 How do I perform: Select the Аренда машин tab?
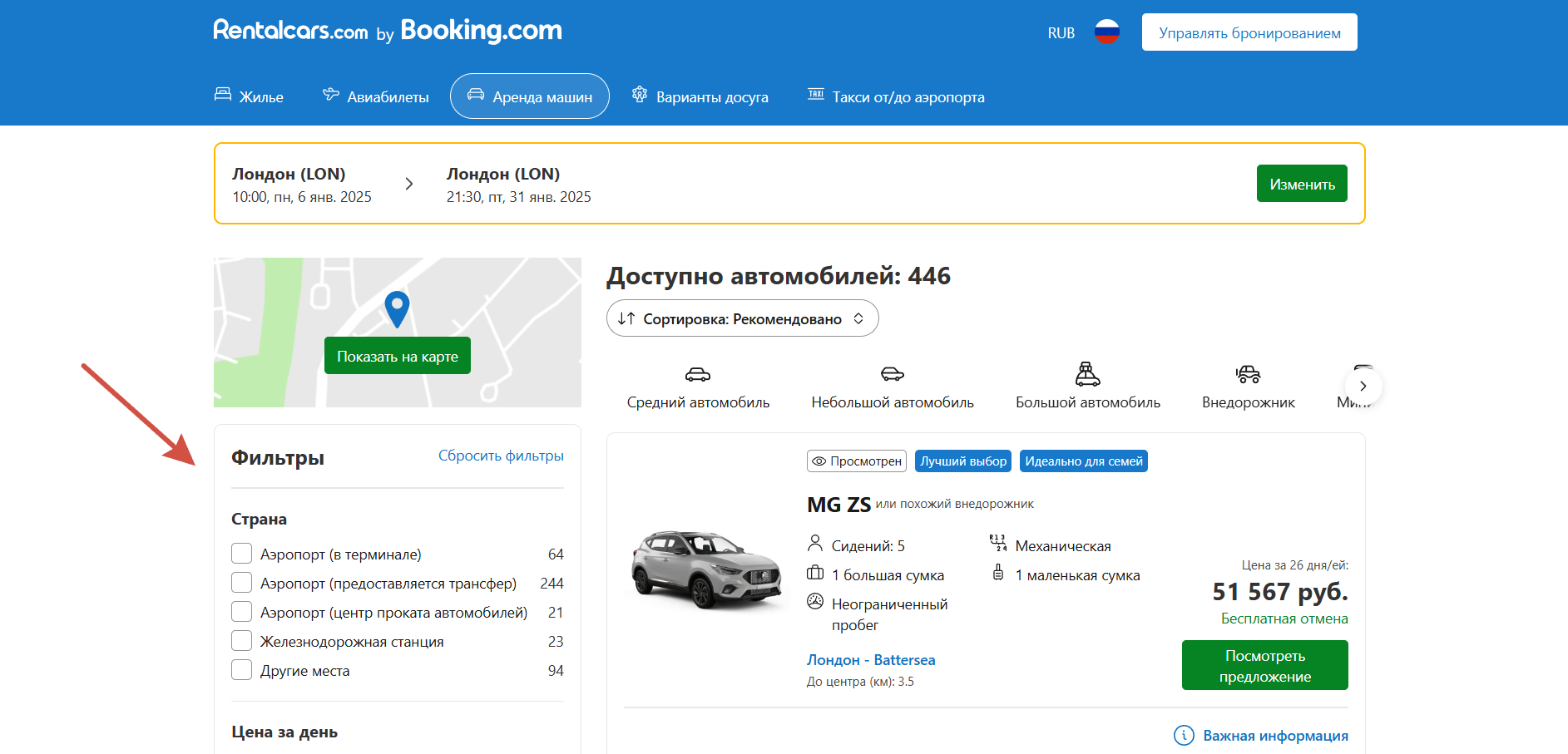(x=530, y=96)
